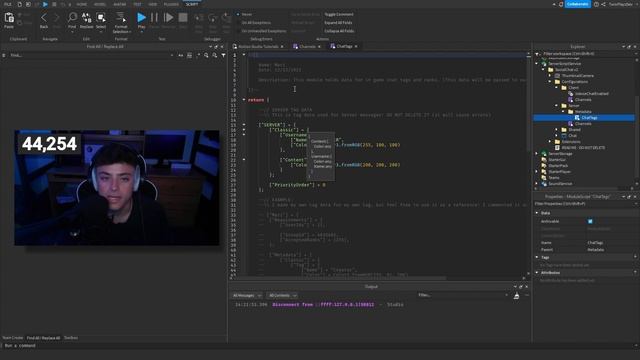The width and height of the screenshot is (640, 360).
Task: Click the Format Selection icon
Action: click(121, 17)
